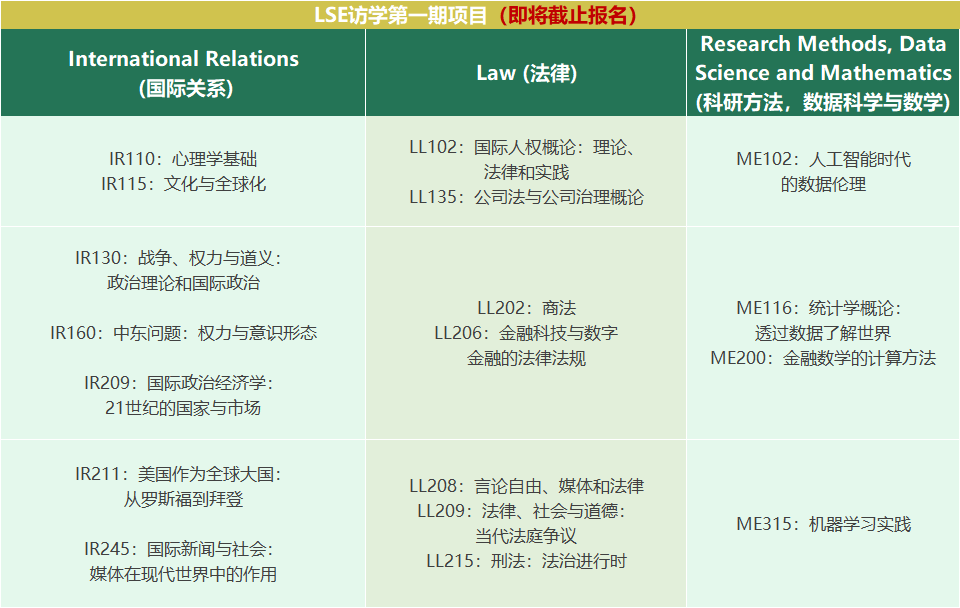The width and height of the screenshot is (960, 608).
Task: Click course 'IR245: 国际新闻与社会'
Action: click(x=178, y=549)
